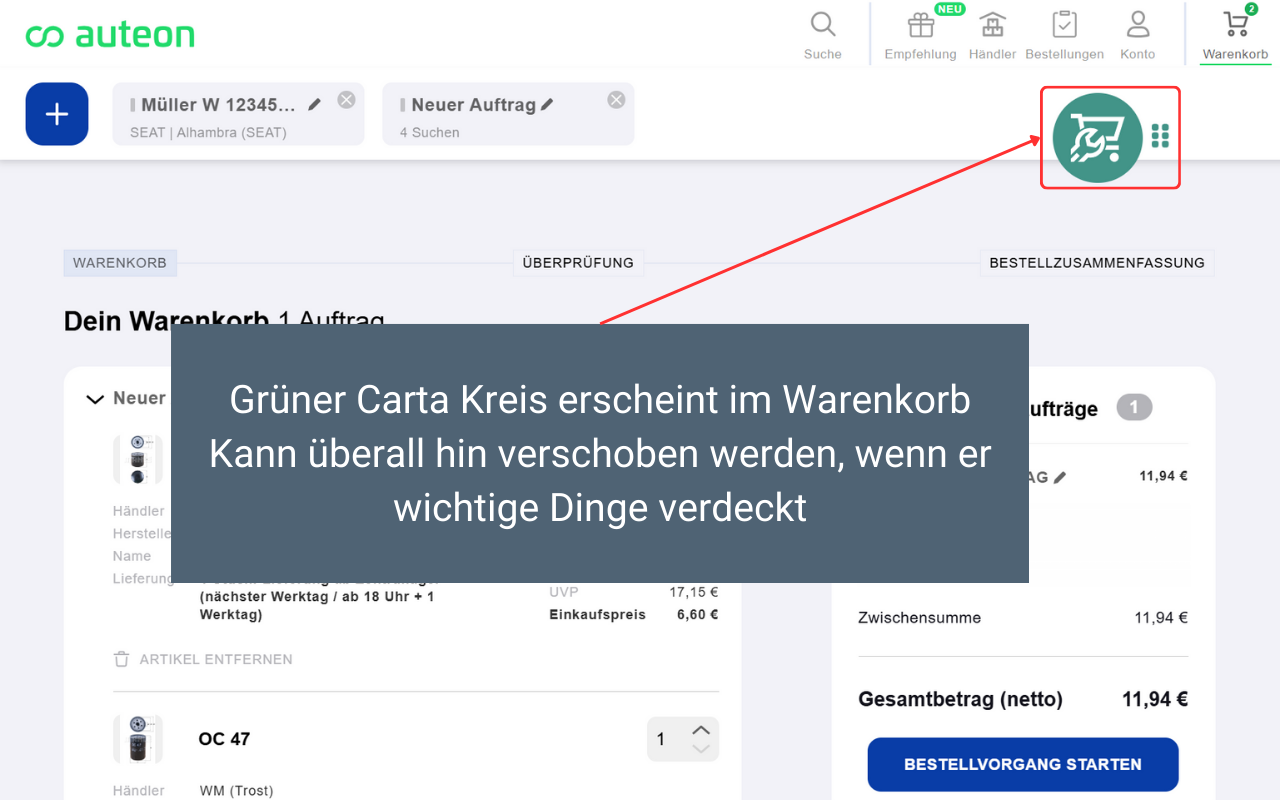
Task: Decrease quantity of OC 47
Action: pyautogui.click(x=701, y=749)
